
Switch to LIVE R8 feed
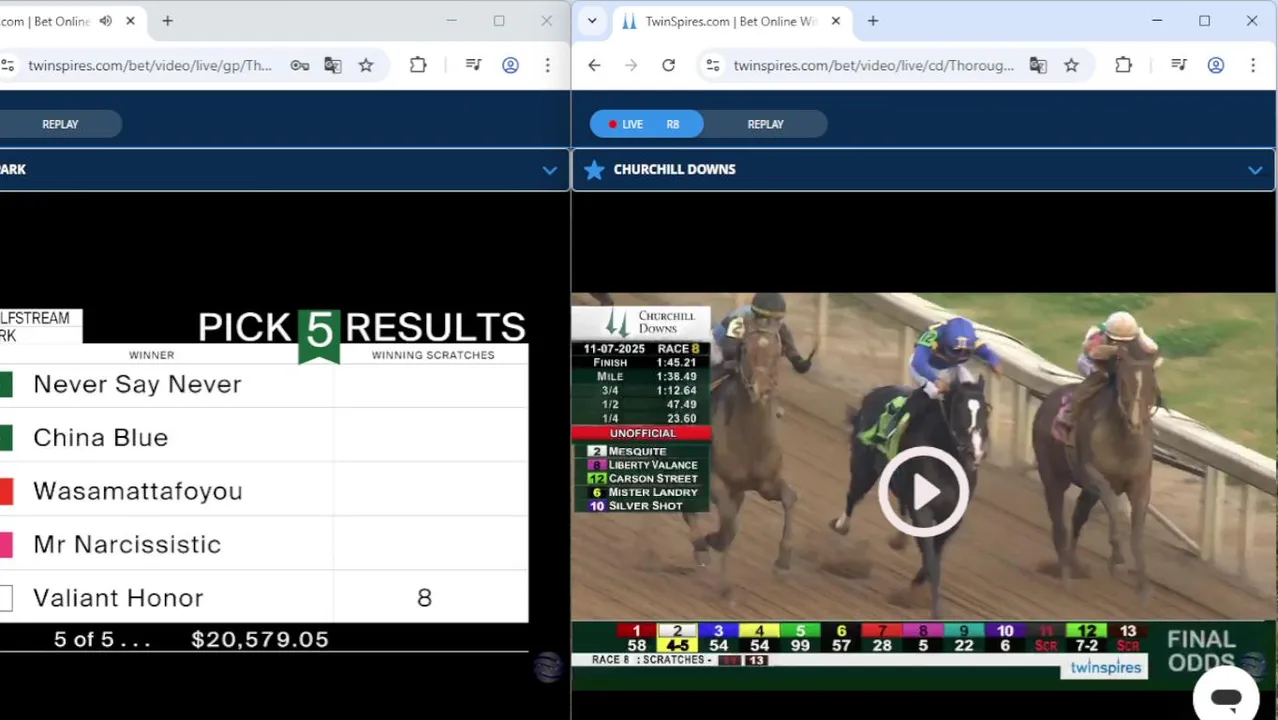point(646,124)
